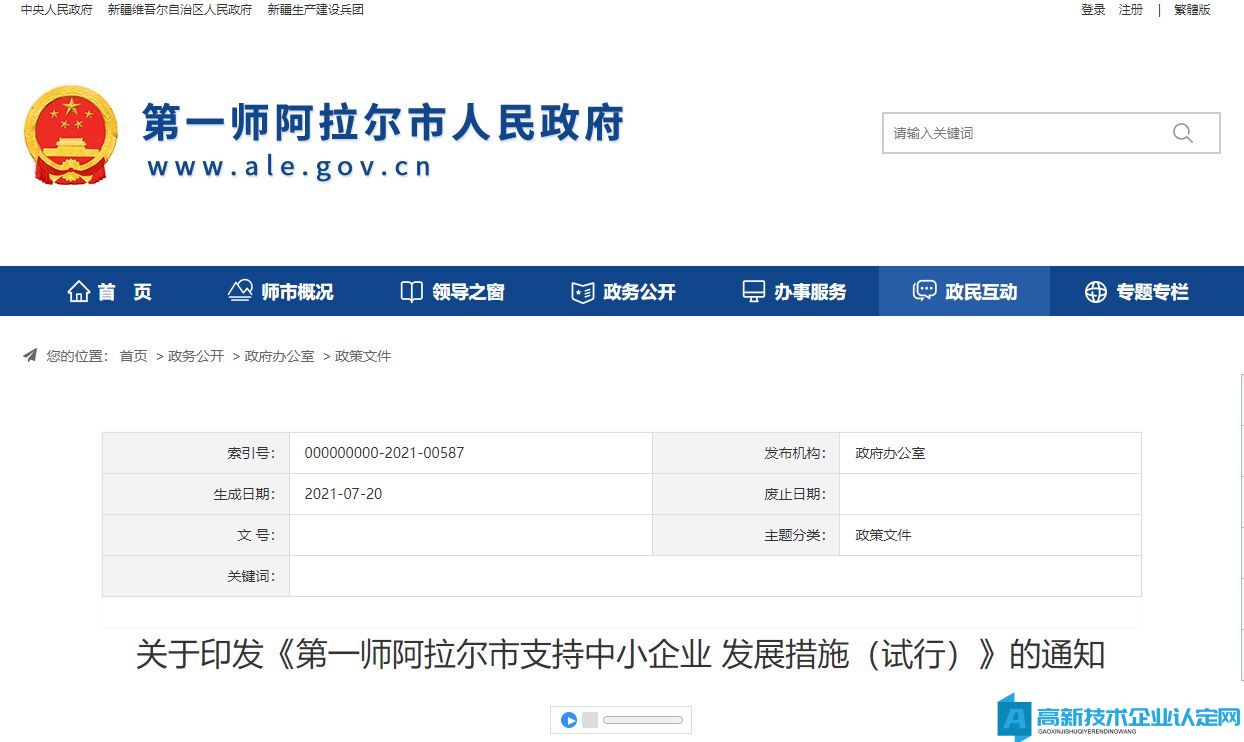Click the keyword search input field

click(1020, 133)
